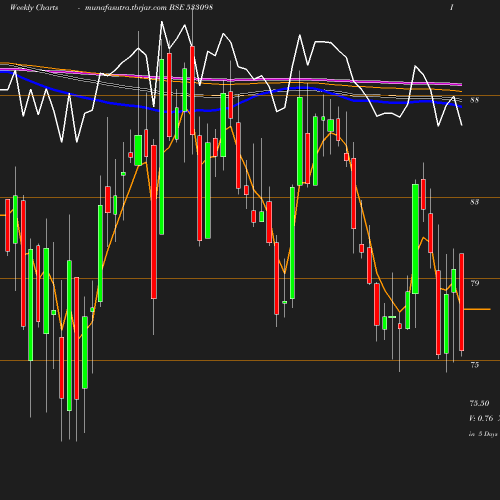Click the munafasutra.tbrjar.com BSE 533098 label
Image resolution: width=500 pixels, height=500 pixels.
(149, 8)
